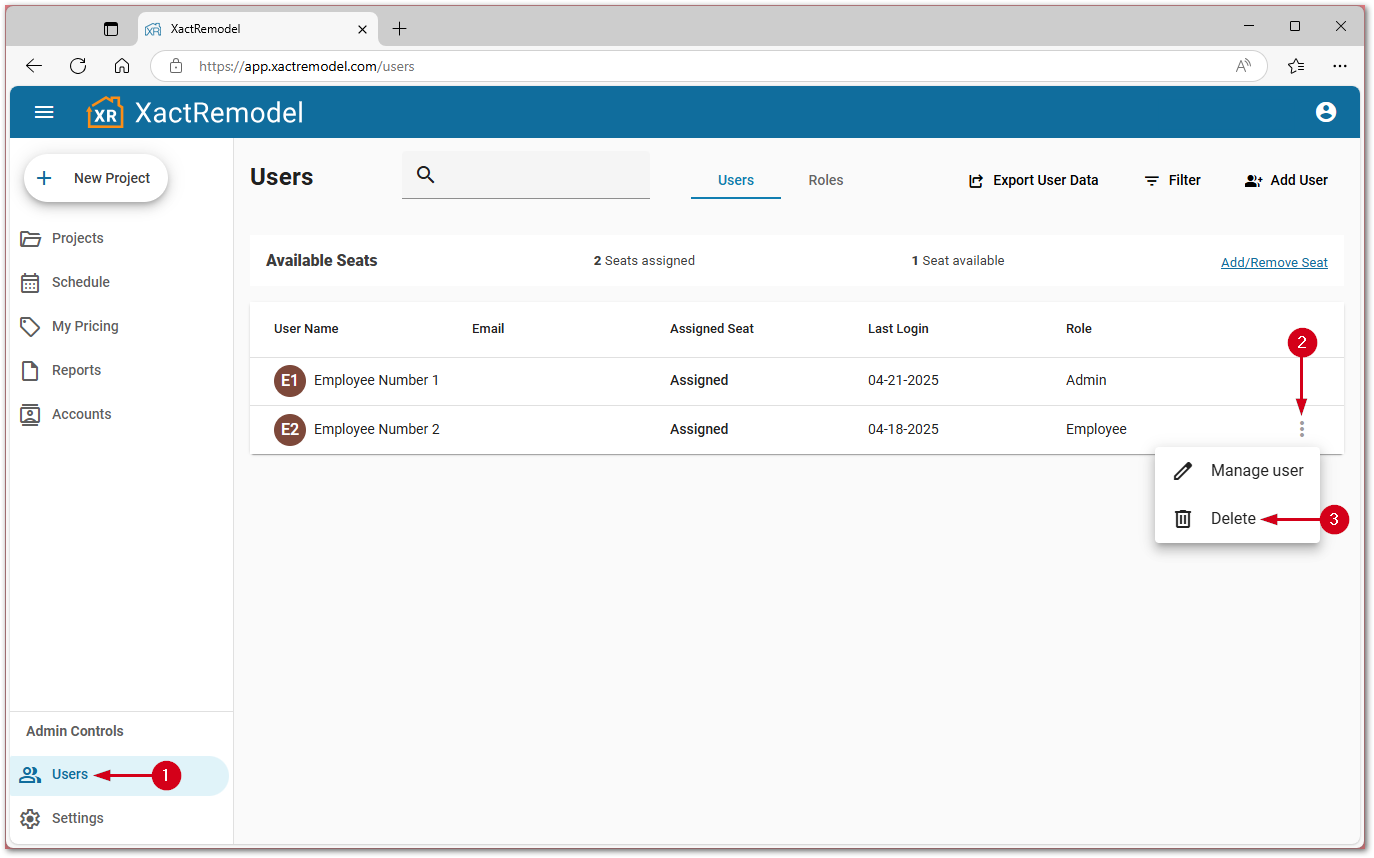
Task: Click the browser home icon
Action: pyautogui.click(x=122, y=66)
